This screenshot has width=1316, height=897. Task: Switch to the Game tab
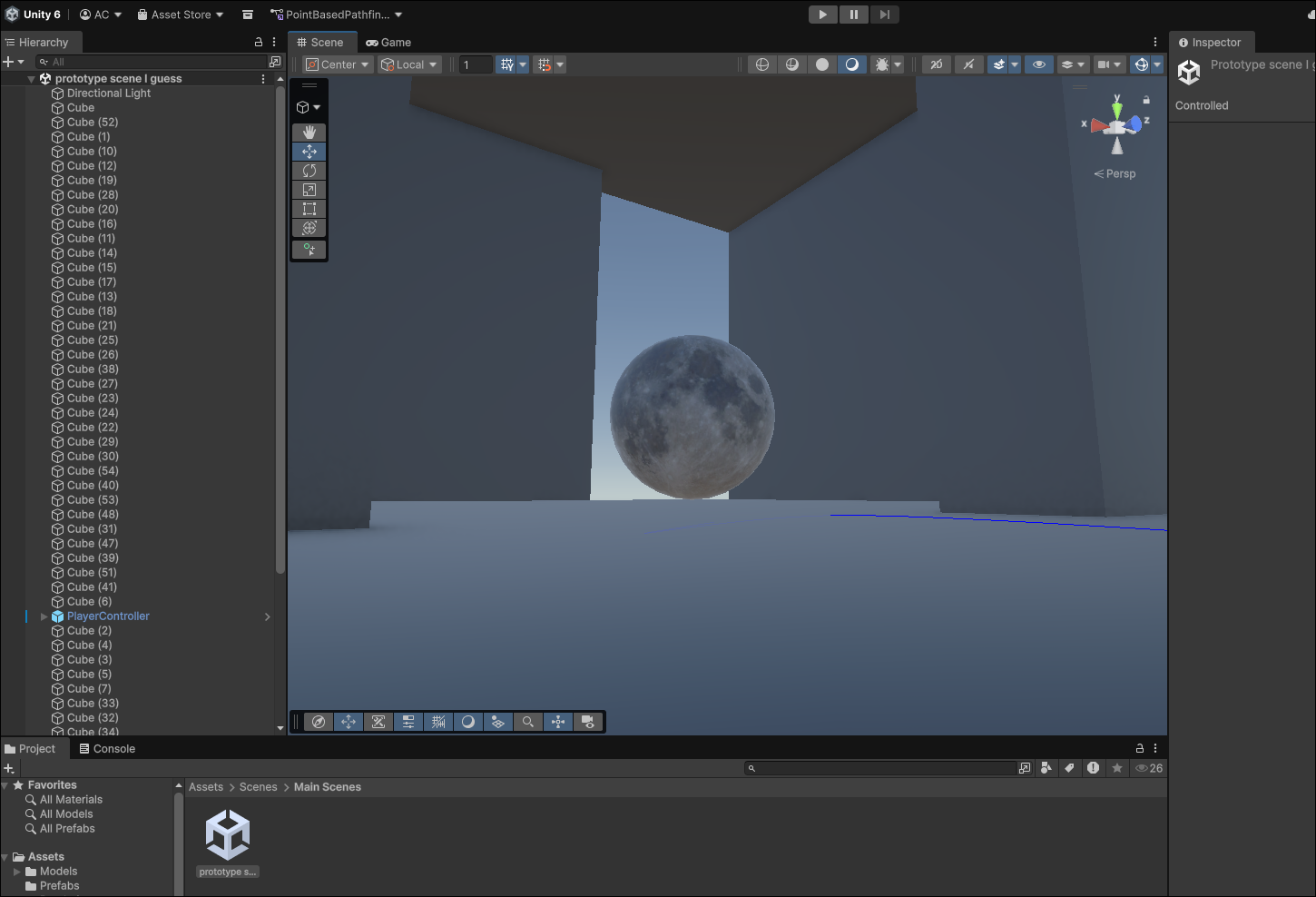pos(388,43)
